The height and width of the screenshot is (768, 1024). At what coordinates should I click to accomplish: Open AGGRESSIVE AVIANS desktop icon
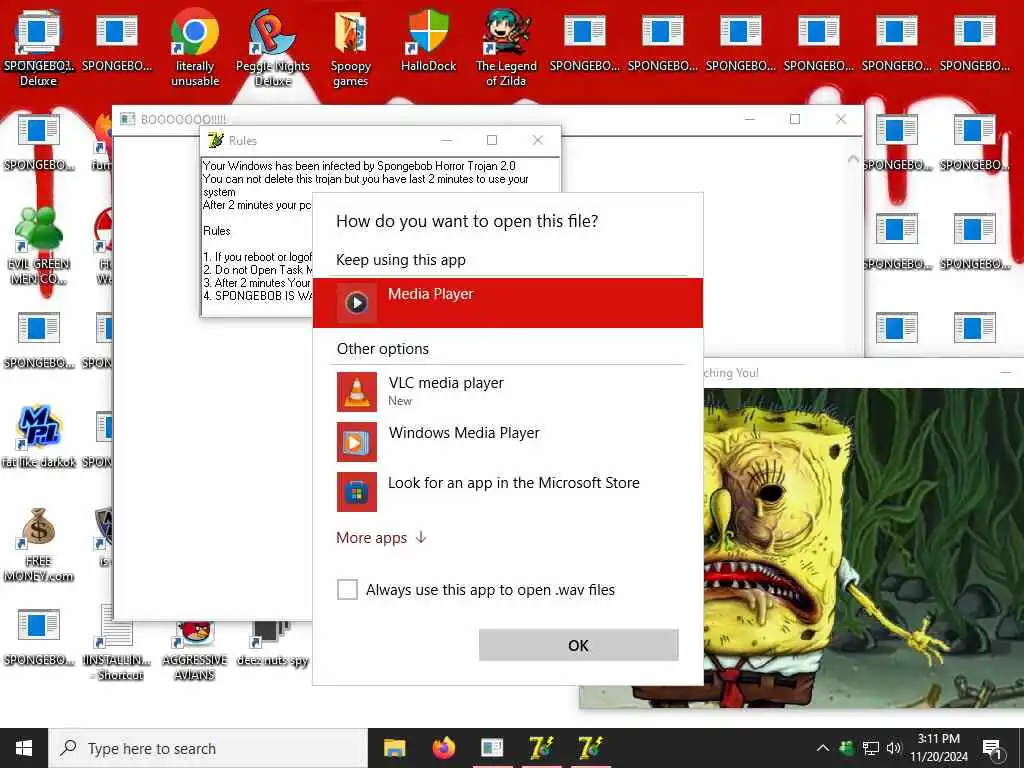coord(195,650)
